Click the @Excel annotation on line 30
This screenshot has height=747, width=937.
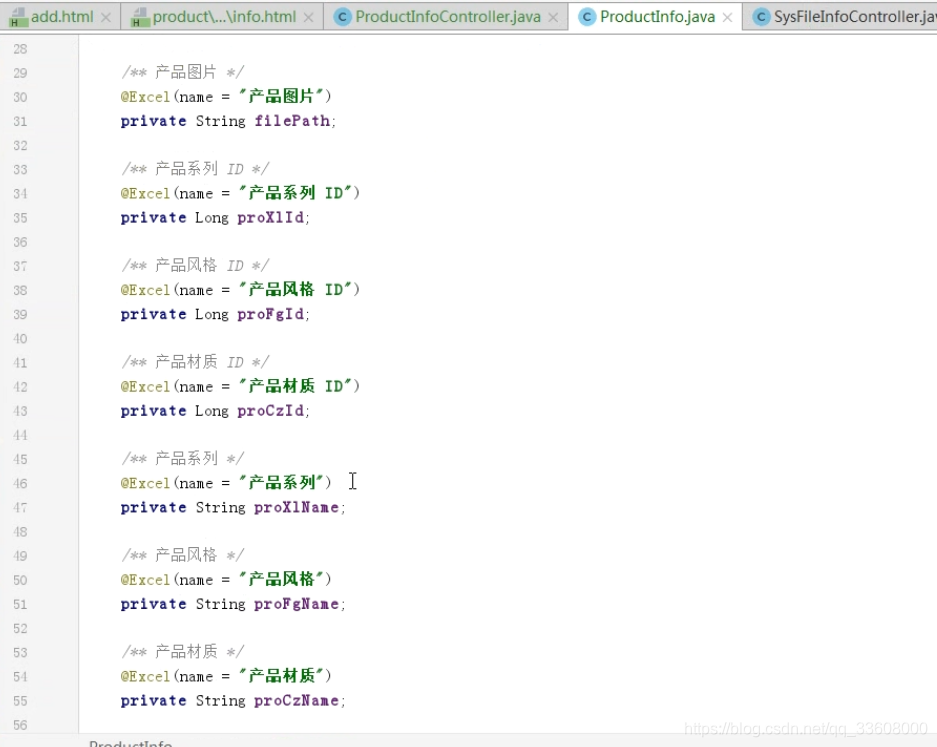tap(145, 97)
